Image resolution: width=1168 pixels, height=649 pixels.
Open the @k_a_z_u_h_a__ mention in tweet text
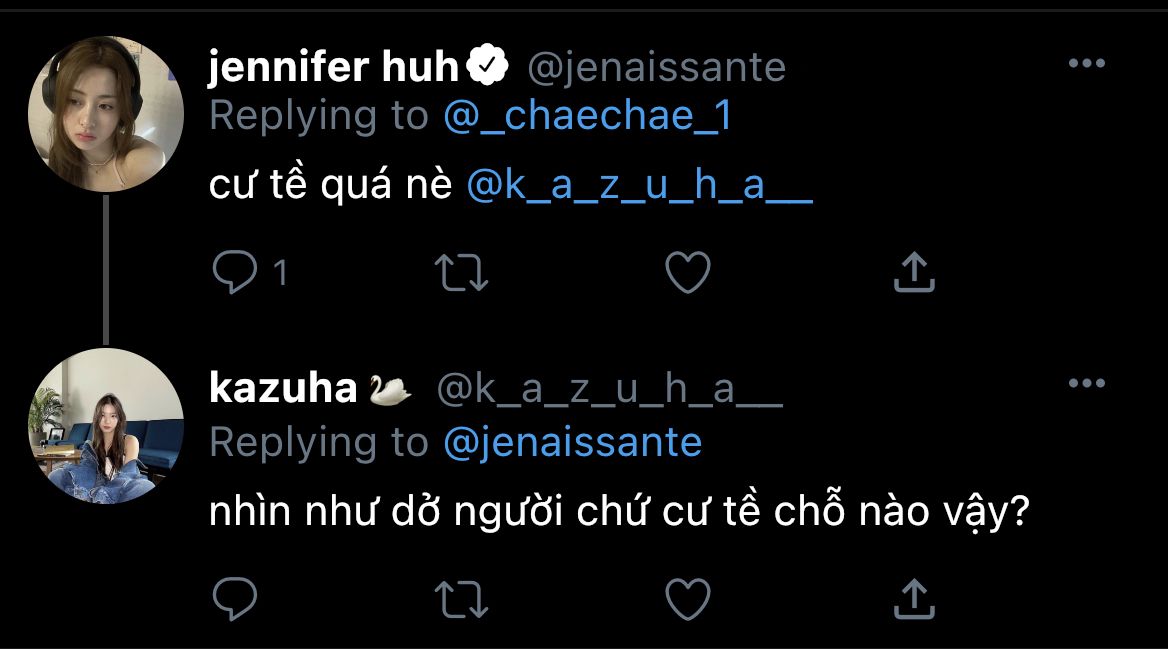(x=639, y=187)
